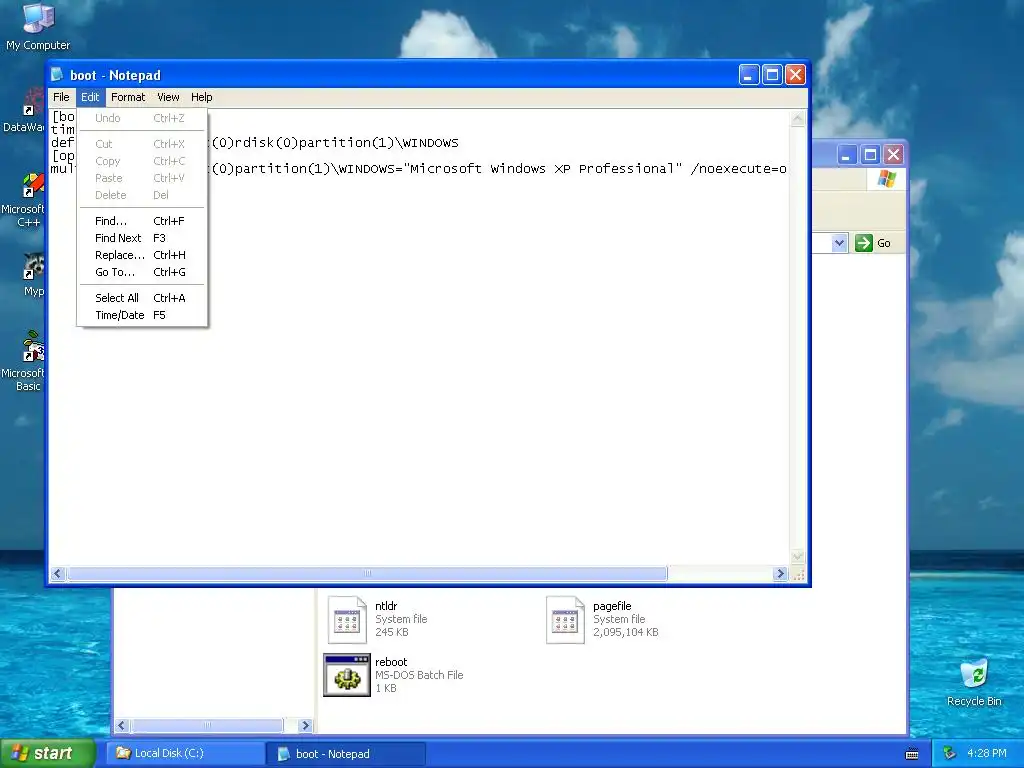Viewport: 1024px width, 768px height.
Task: Click the Explorer side pane scrollbar thumb
Action: [207, 726]
